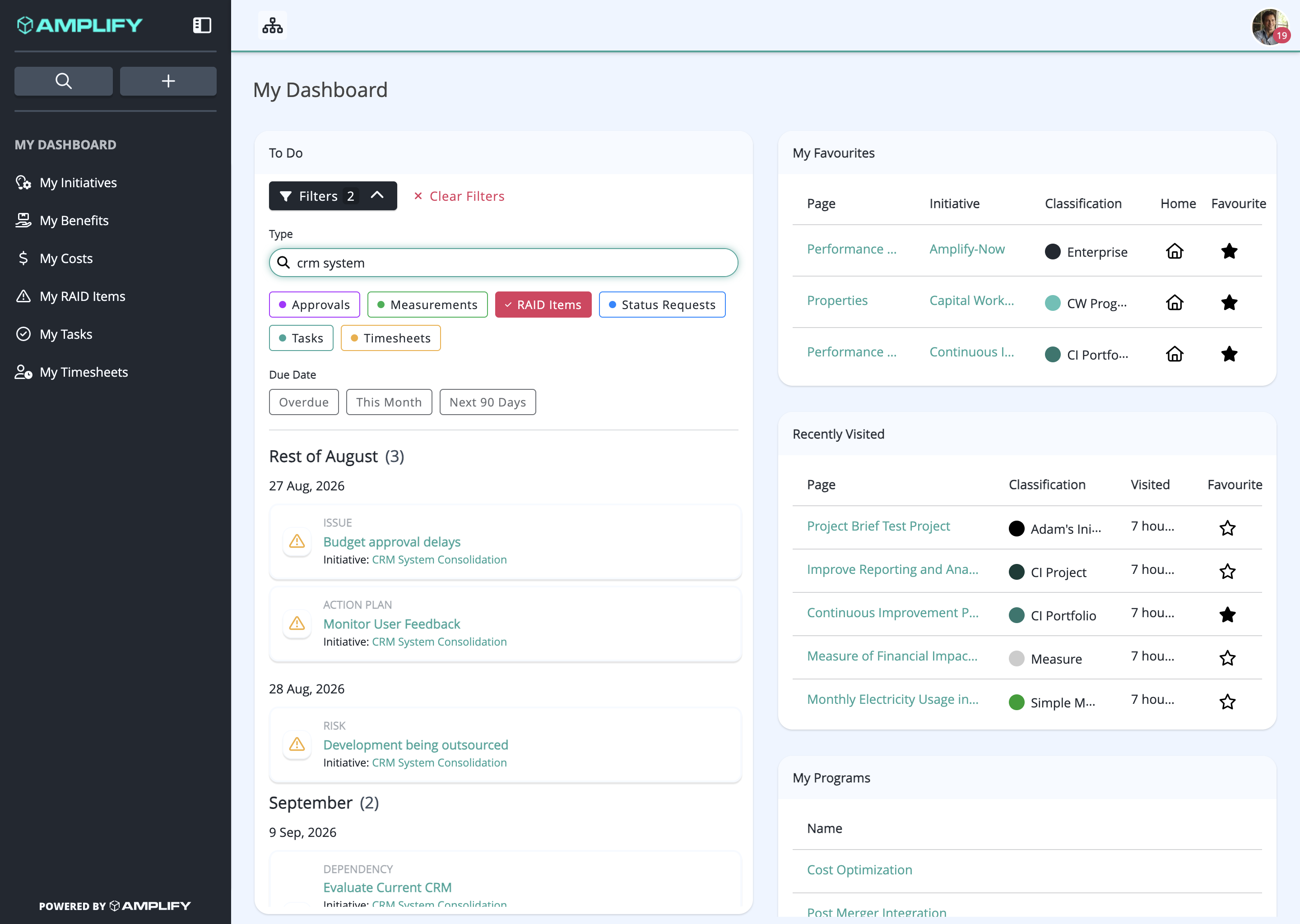The height and width of the screenshot is (924, 1300).
Task: Click warning icon for Budget approval delays
Action: click(x=297, y=541)
